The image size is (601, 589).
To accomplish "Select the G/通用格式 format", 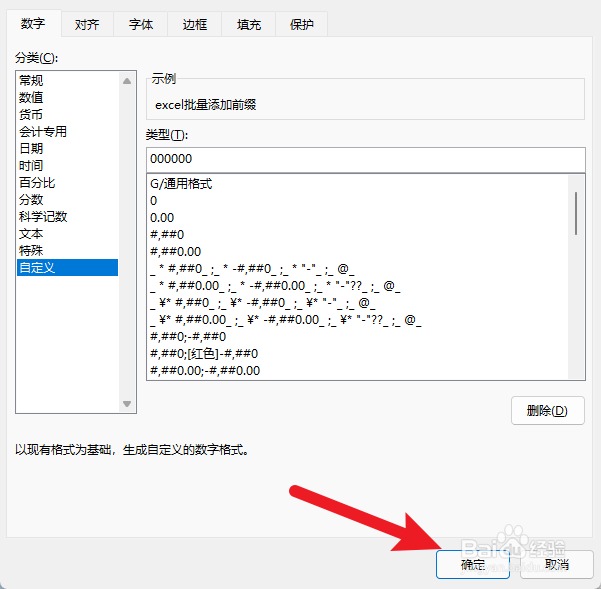I will coord(358,184).
